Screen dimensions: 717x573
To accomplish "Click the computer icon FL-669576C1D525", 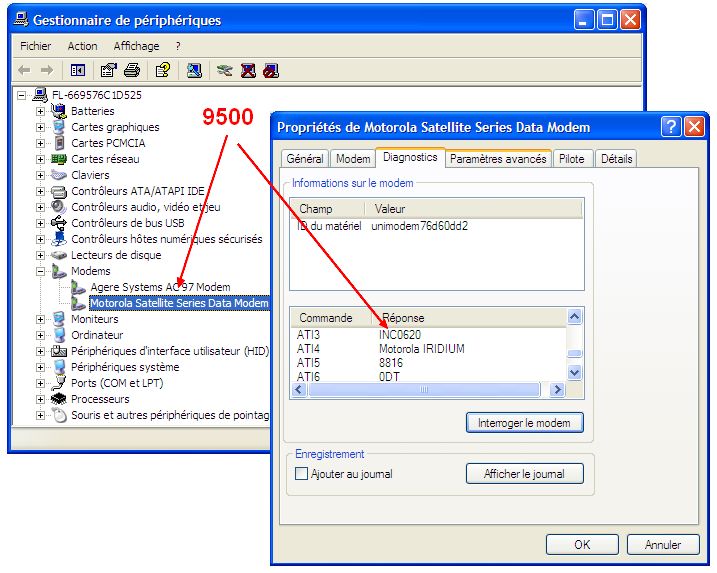I will click(40, 95).
